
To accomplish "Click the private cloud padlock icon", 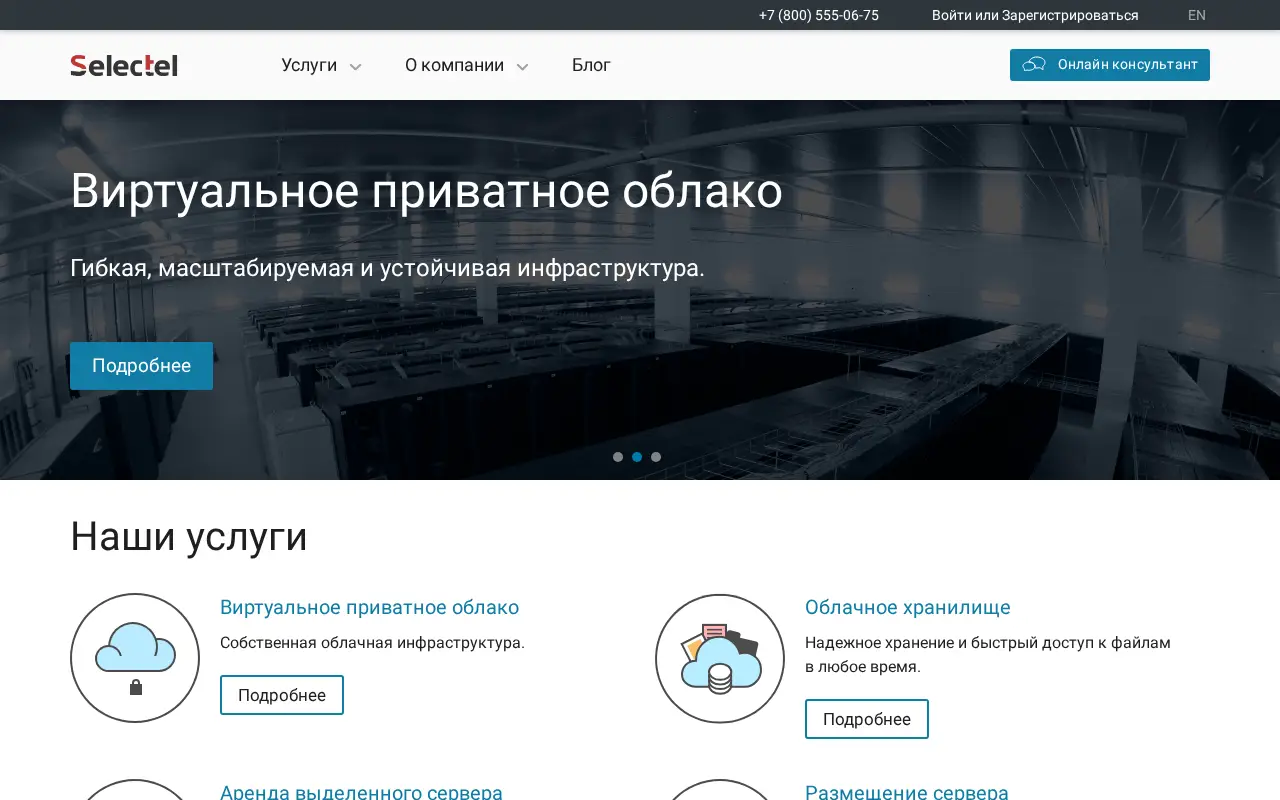I will click(x=136, y=687).
